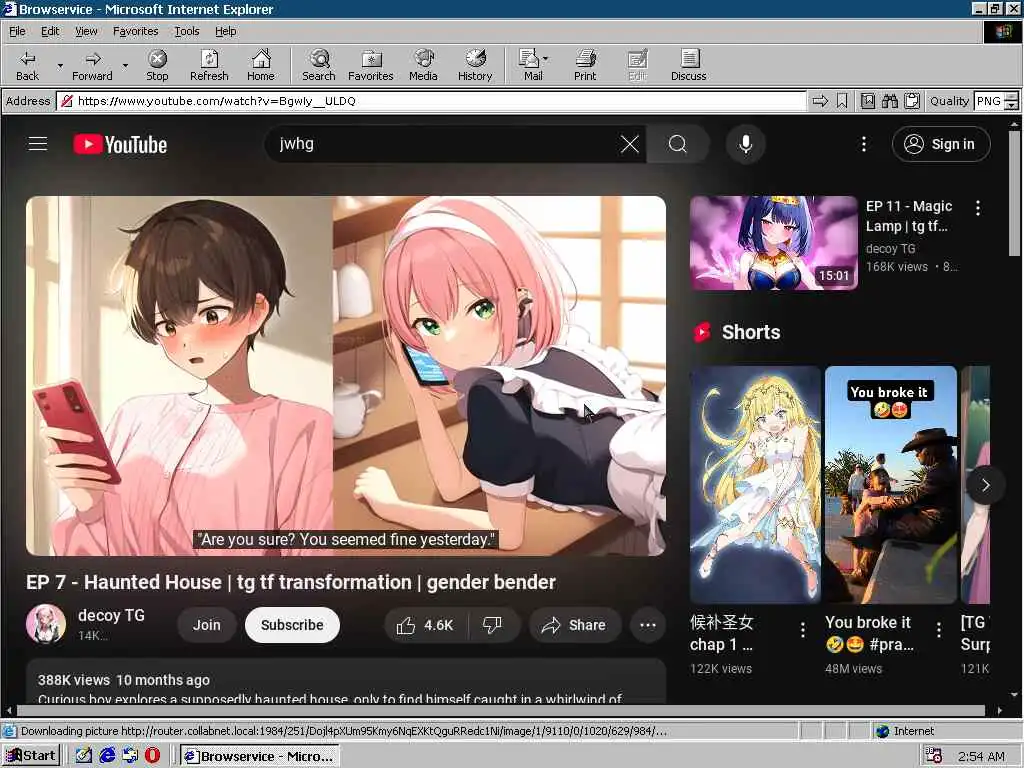Like the video with 4.6K likes
The image size is (1024, 768).
coord(425,625)
